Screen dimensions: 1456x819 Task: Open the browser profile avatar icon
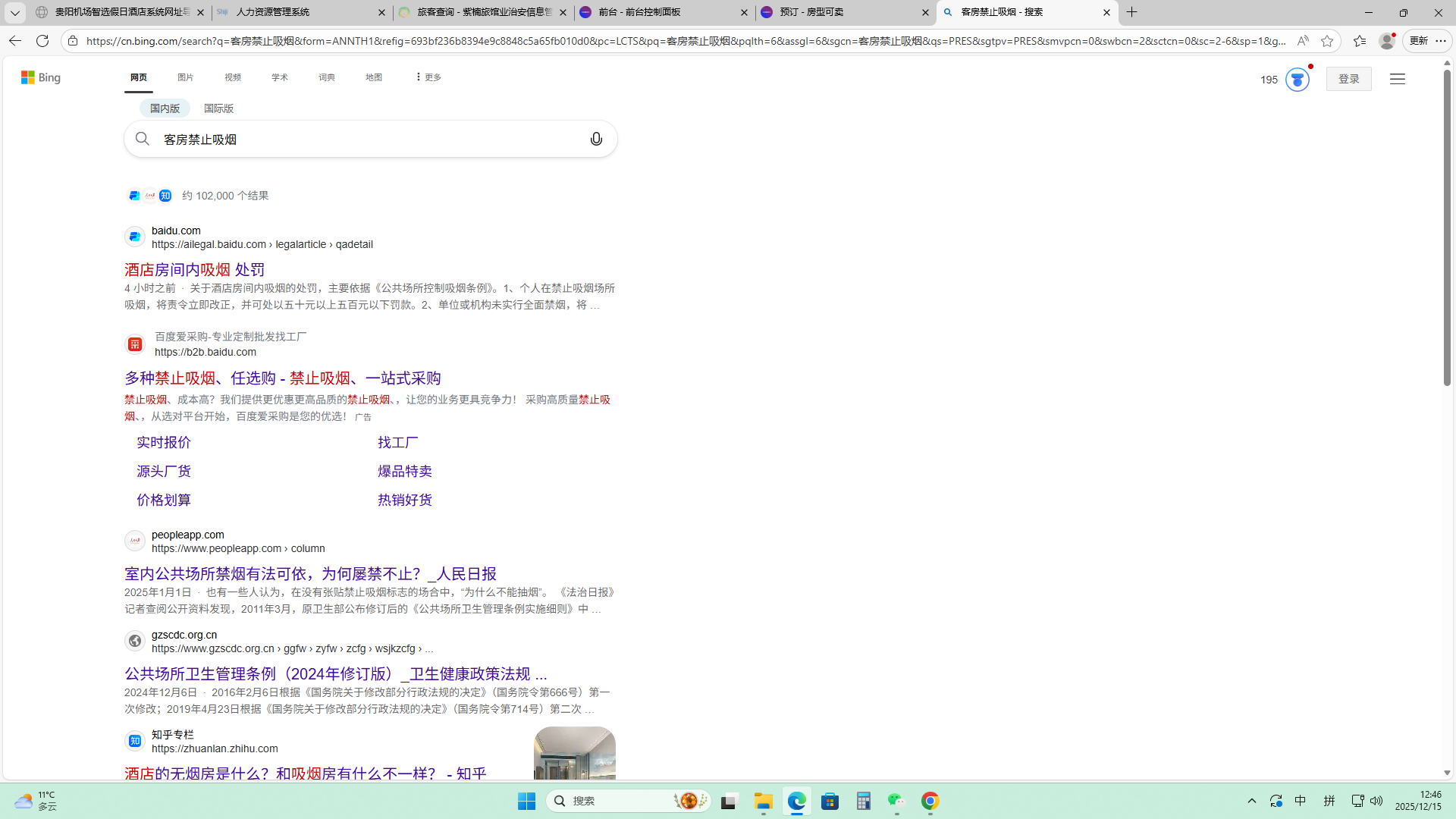pyautogui.click(x=1386, y=41)
